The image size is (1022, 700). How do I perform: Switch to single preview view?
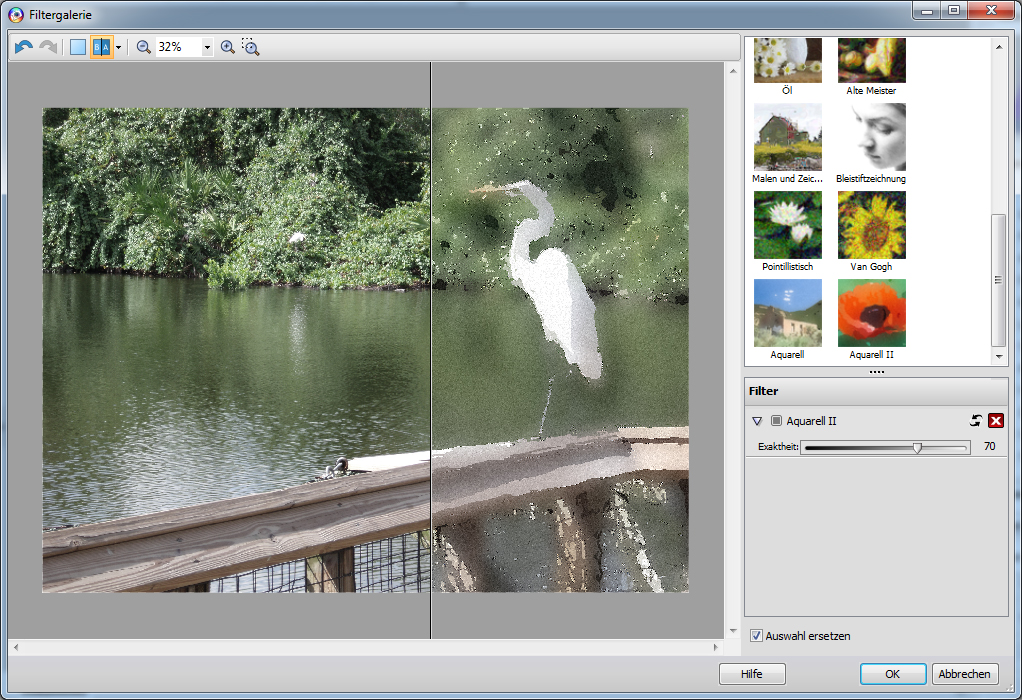(x=78, y=47)
